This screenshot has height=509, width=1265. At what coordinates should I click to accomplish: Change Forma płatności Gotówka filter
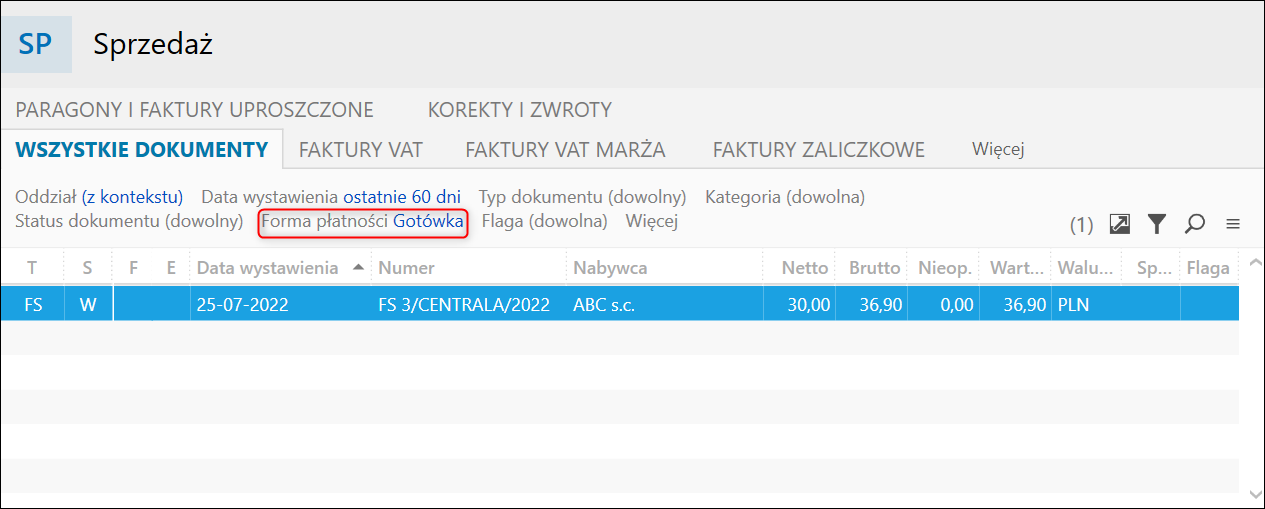(363, 222)
